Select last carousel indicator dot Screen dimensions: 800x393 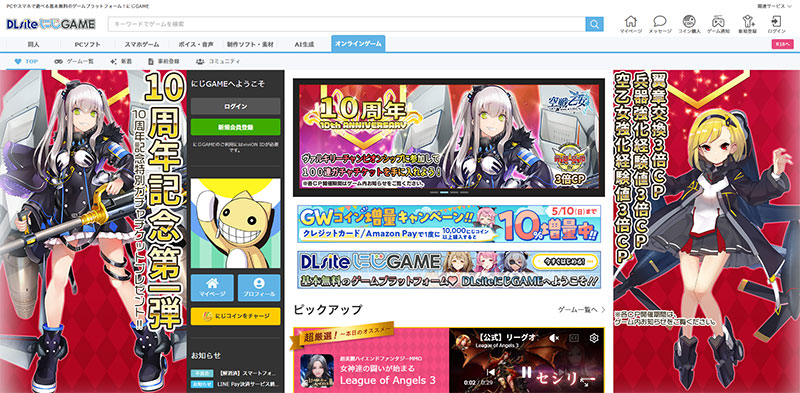(464, 192)
